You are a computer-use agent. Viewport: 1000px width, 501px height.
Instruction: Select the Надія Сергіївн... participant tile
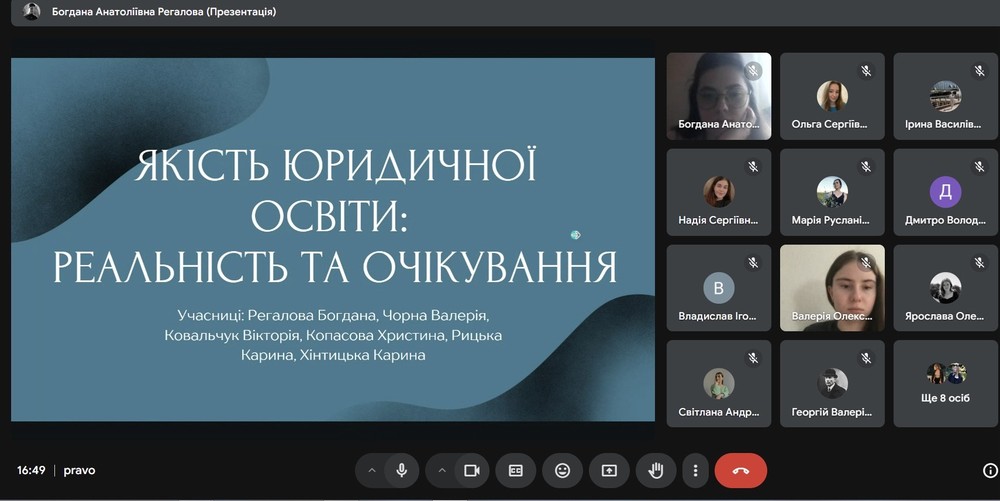point(719,192)
